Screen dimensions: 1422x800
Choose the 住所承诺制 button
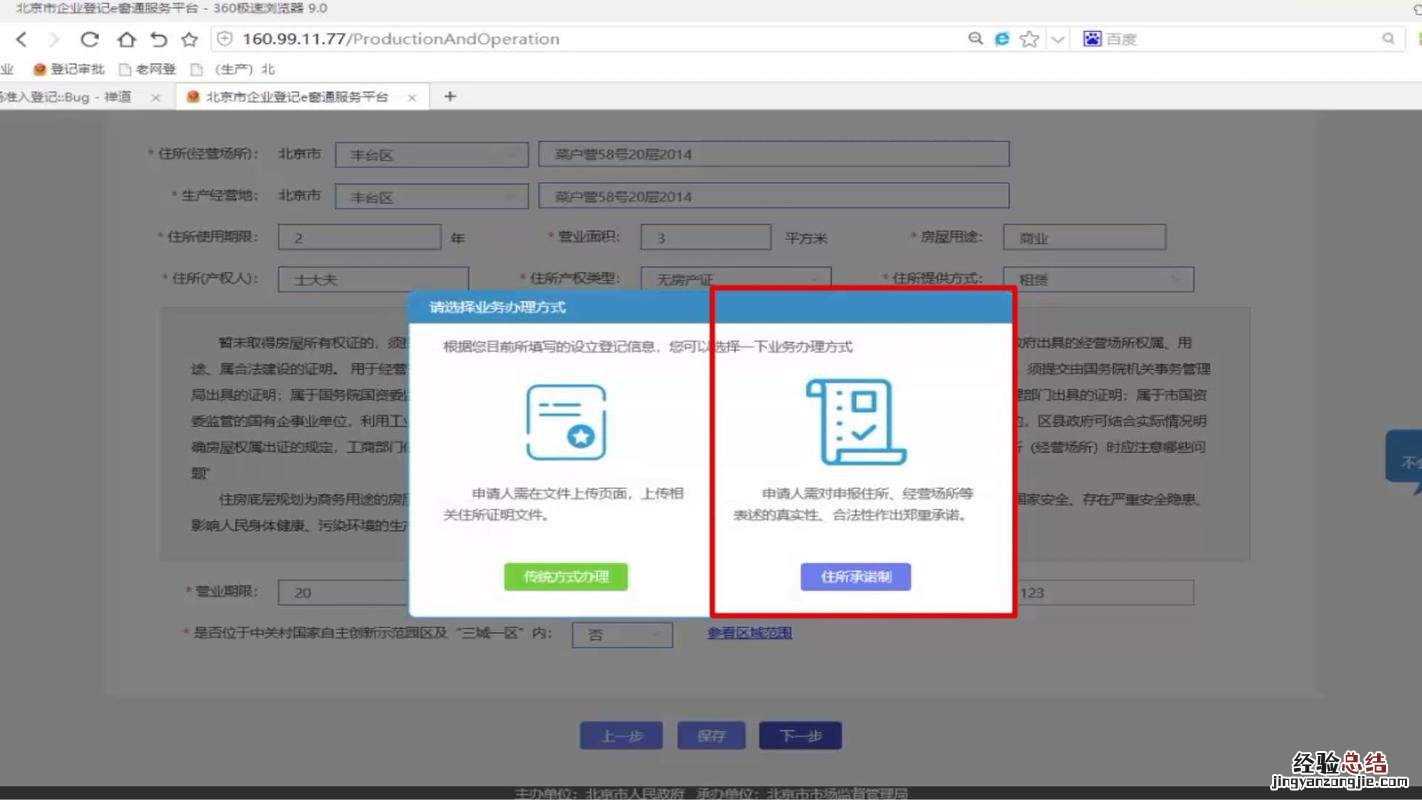[856, 577]
